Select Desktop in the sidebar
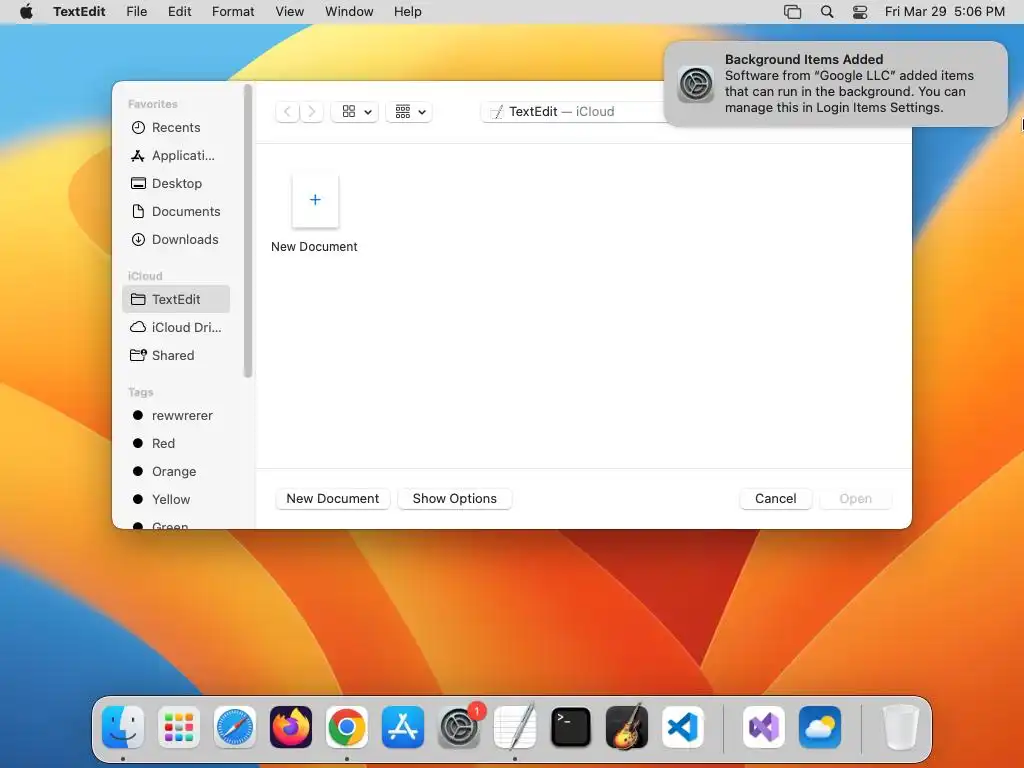 176,184
